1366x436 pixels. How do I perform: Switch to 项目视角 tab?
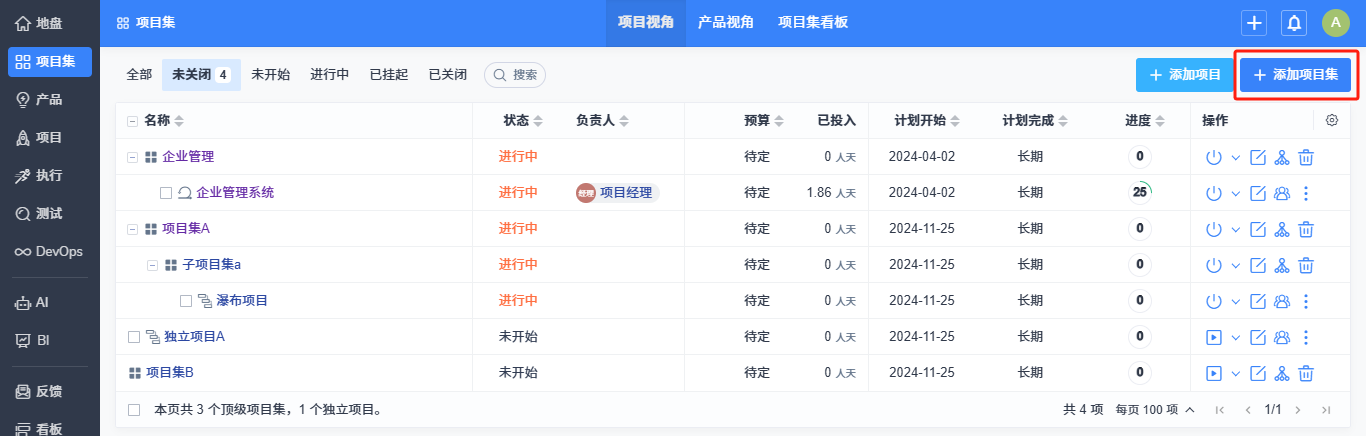(x=646, y=22)
